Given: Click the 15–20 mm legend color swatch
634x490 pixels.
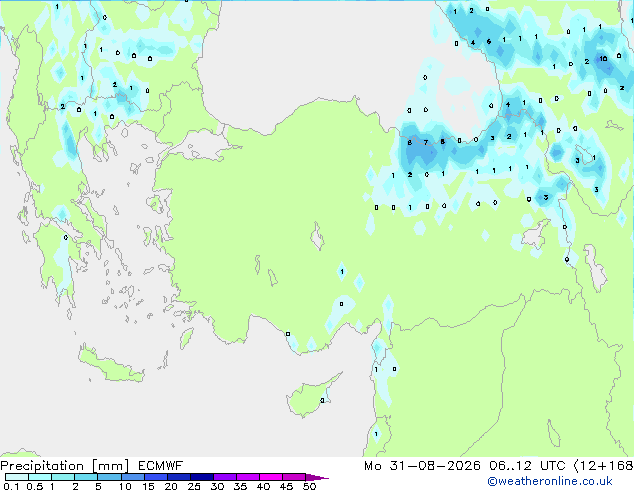Looking at the screenshot, I should pos(155,477).
